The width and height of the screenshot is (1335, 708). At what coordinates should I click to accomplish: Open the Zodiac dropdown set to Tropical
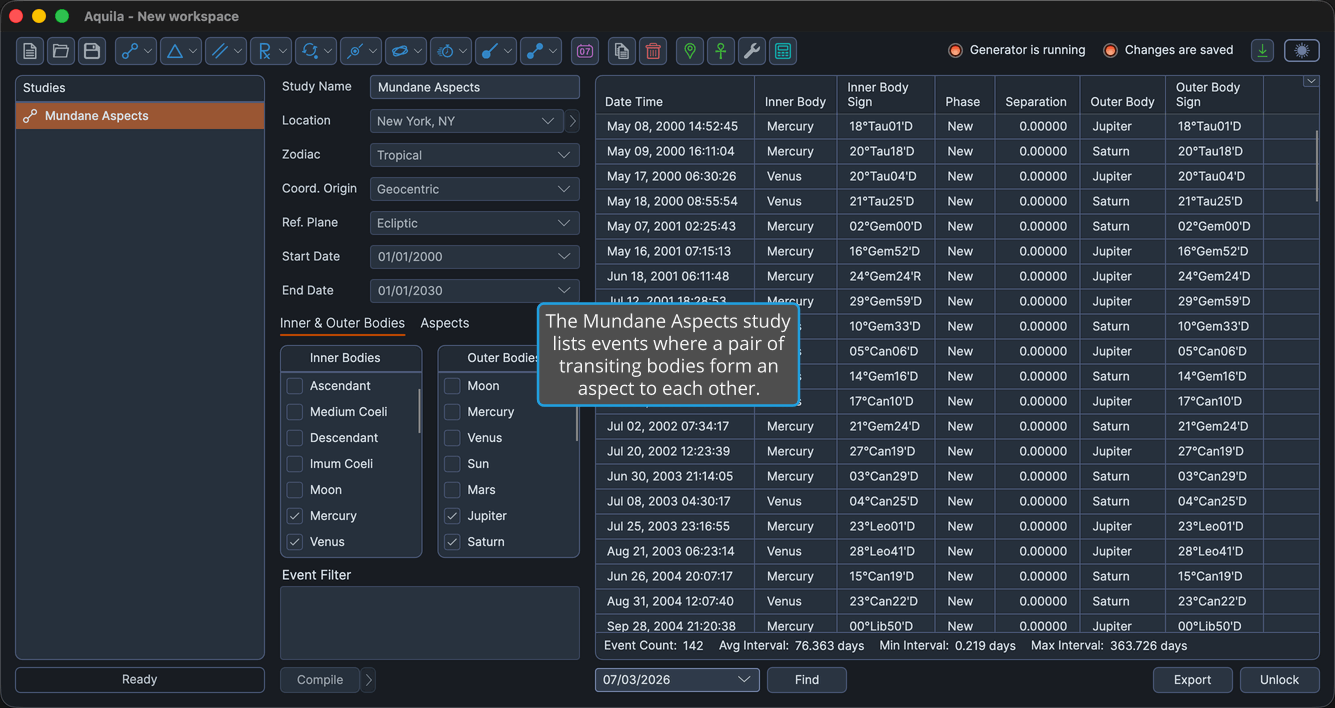click(x=475, y=155)
